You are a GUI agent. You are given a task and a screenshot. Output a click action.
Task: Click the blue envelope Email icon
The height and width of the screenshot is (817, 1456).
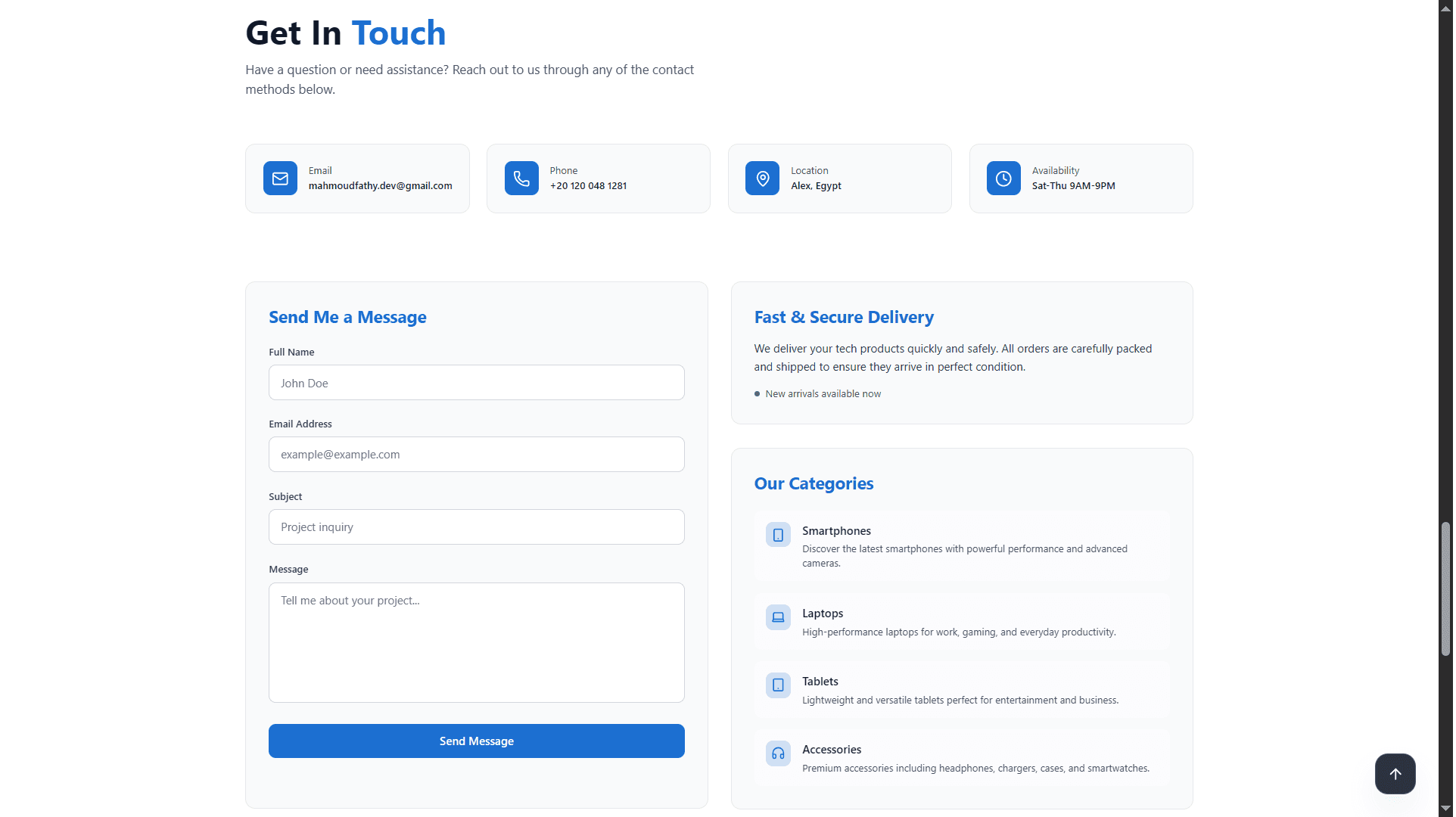280,179
